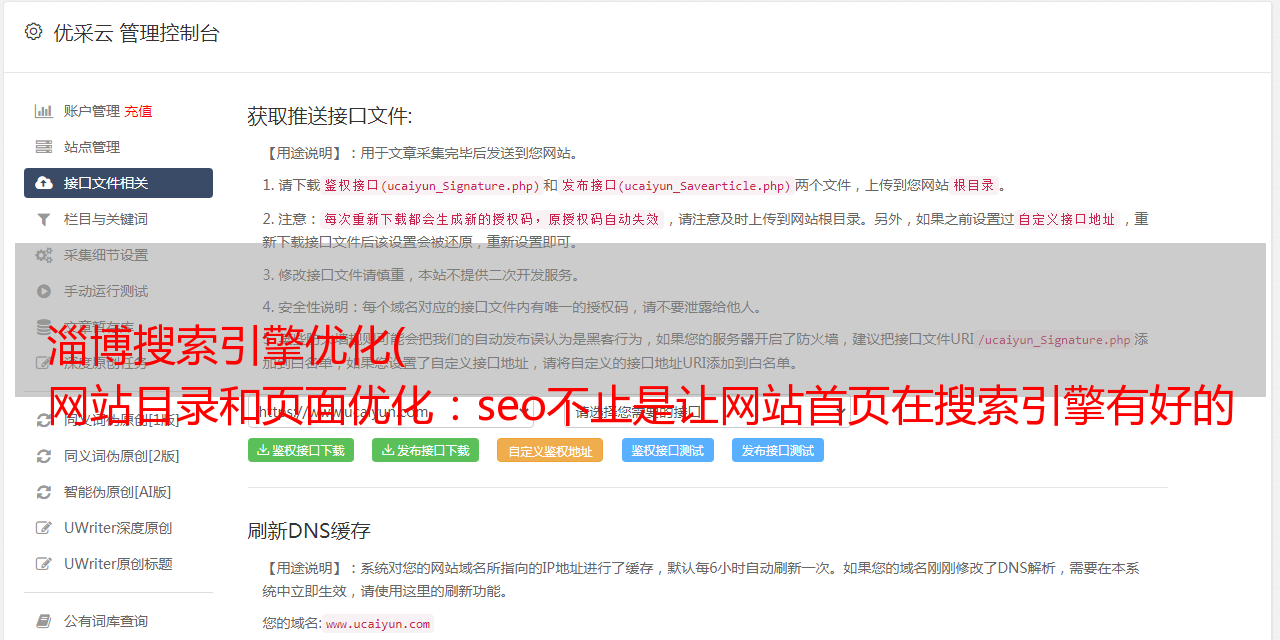Click the 刷新DNS缓存 heading
The image size is (1280, 640).
coord(309,531)
